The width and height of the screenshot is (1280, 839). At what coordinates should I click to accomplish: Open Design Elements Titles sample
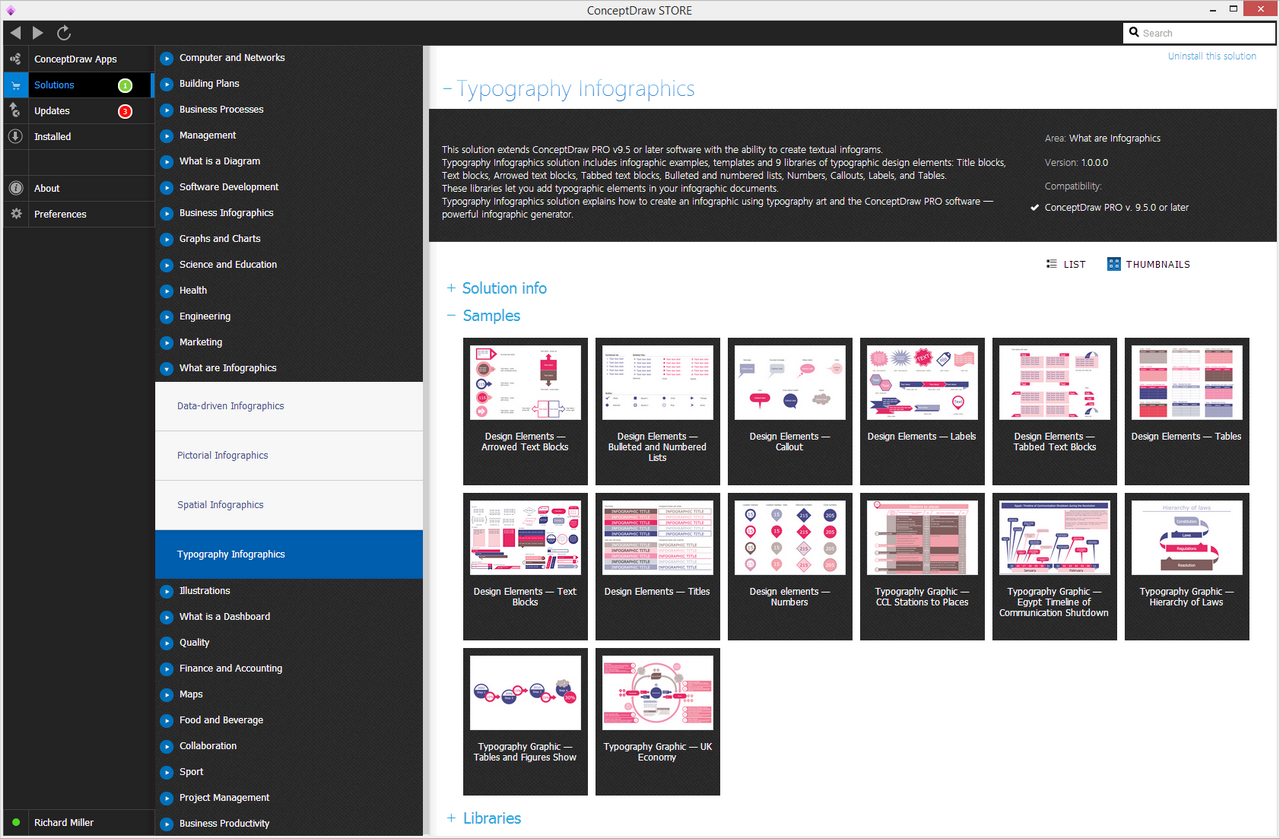pos(658,566)
